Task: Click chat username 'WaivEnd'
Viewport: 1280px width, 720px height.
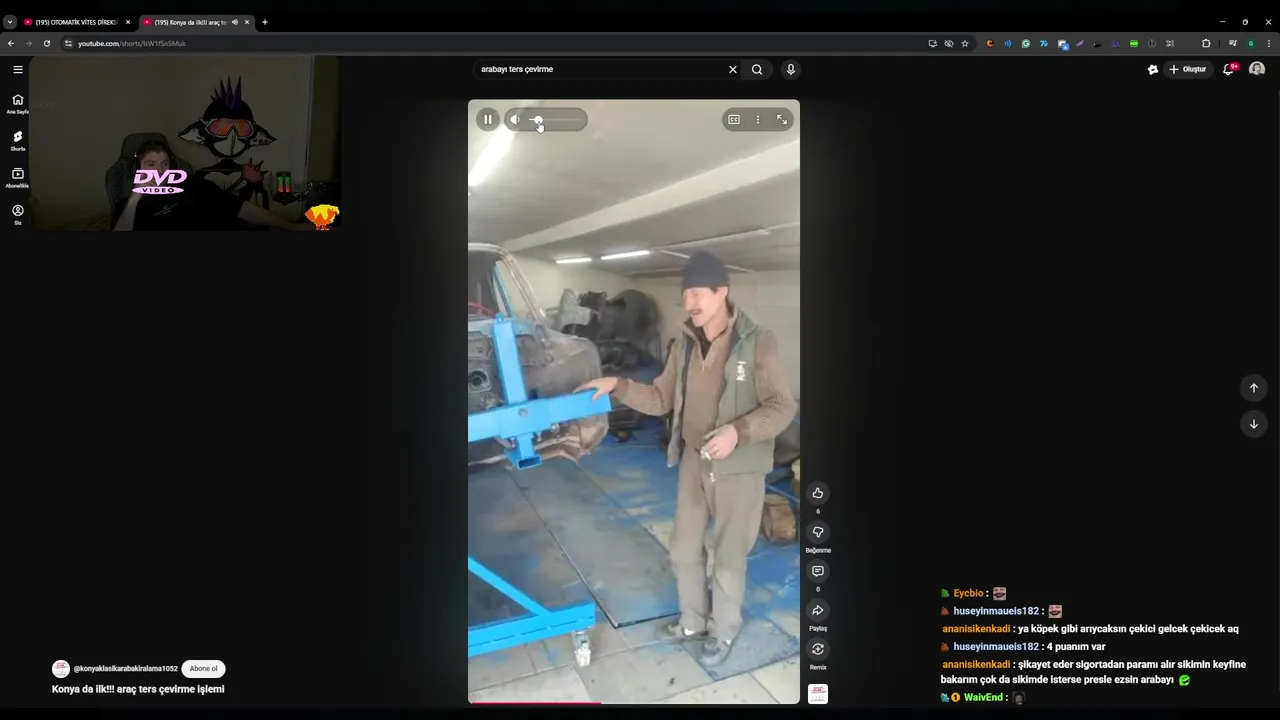Action: (x=983, y=697)
